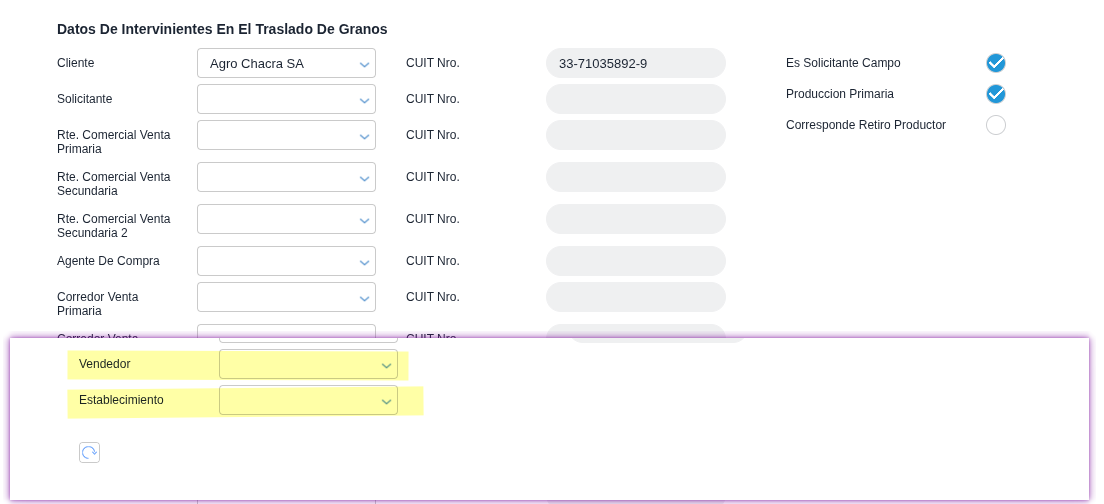Image resolution: width=1104 pixels, height=504 pixels.
Task: Expand the Agente De Compra dropdown
Action: (286, 261)
